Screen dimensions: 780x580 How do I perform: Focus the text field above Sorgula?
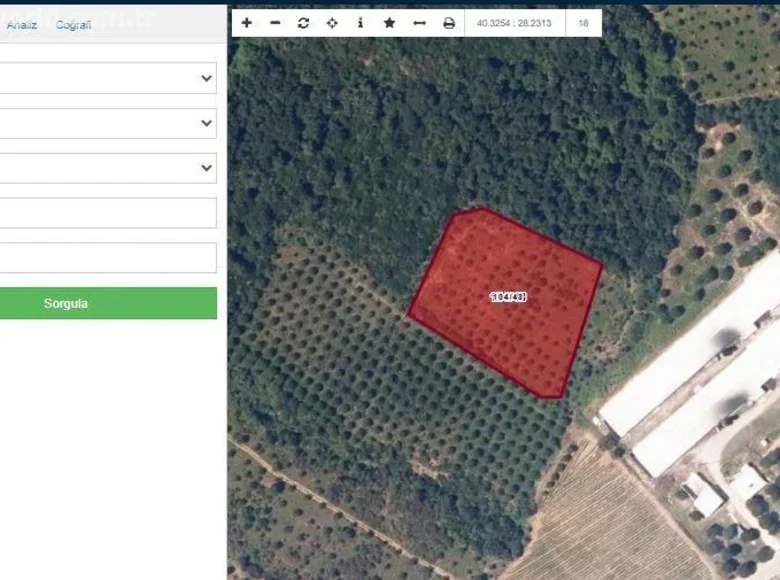pos(108,258)
